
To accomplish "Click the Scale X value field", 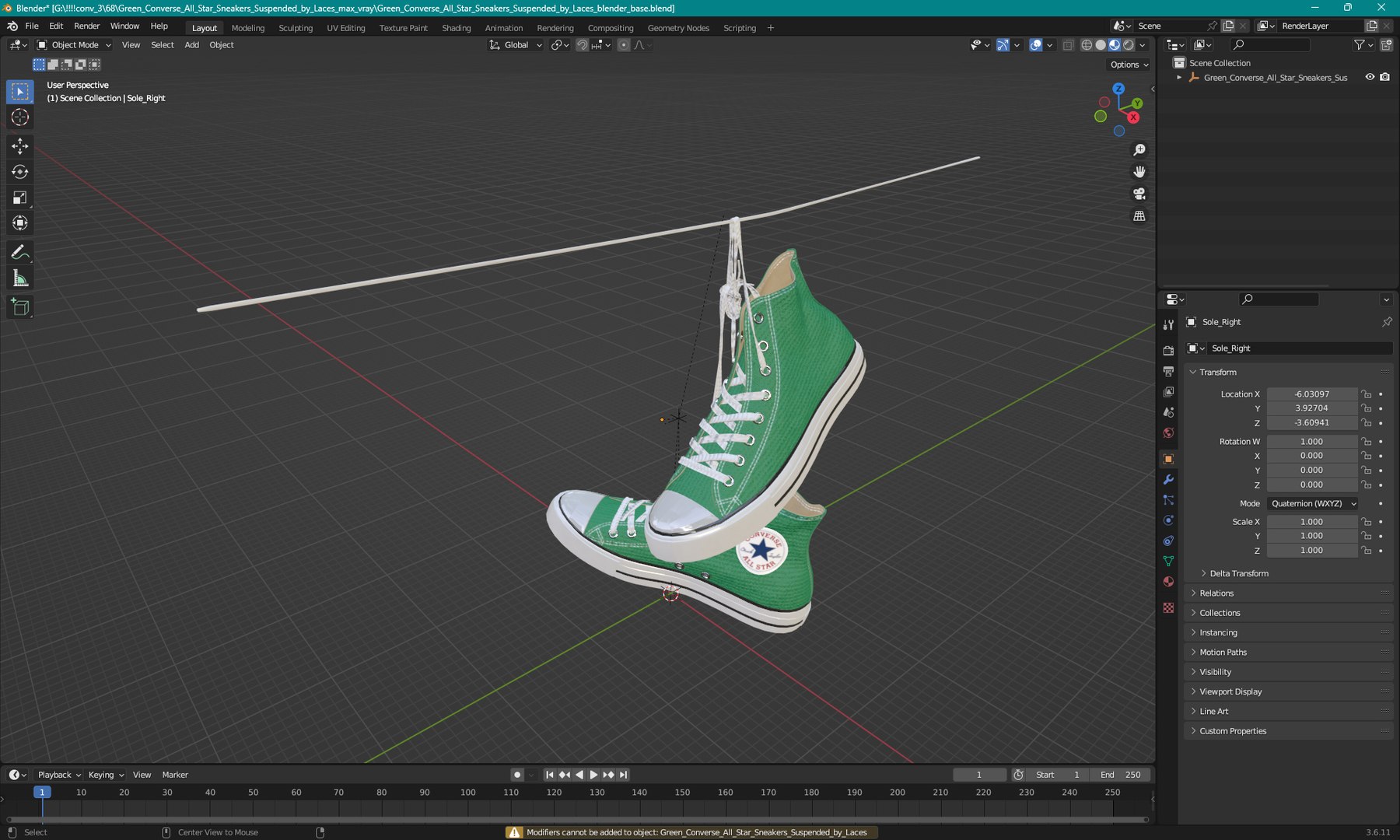I will (1311, 522).
